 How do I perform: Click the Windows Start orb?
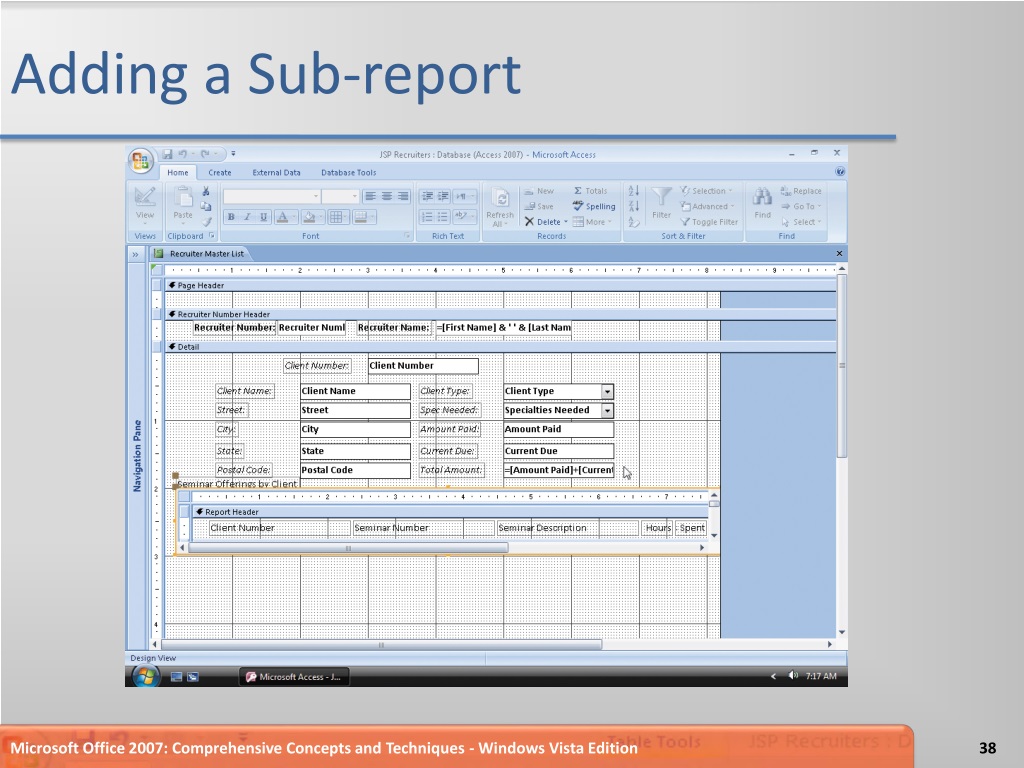coord(145,677)
